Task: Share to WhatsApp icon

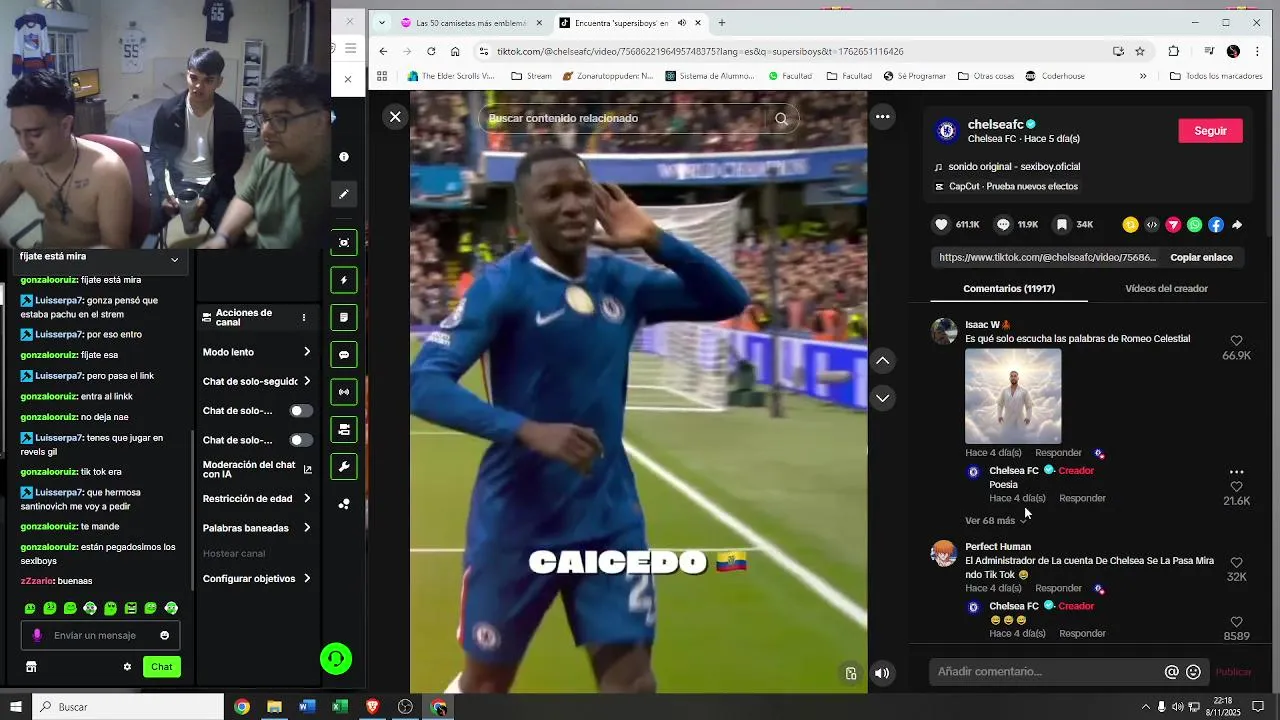Action: pos(1194,225)
